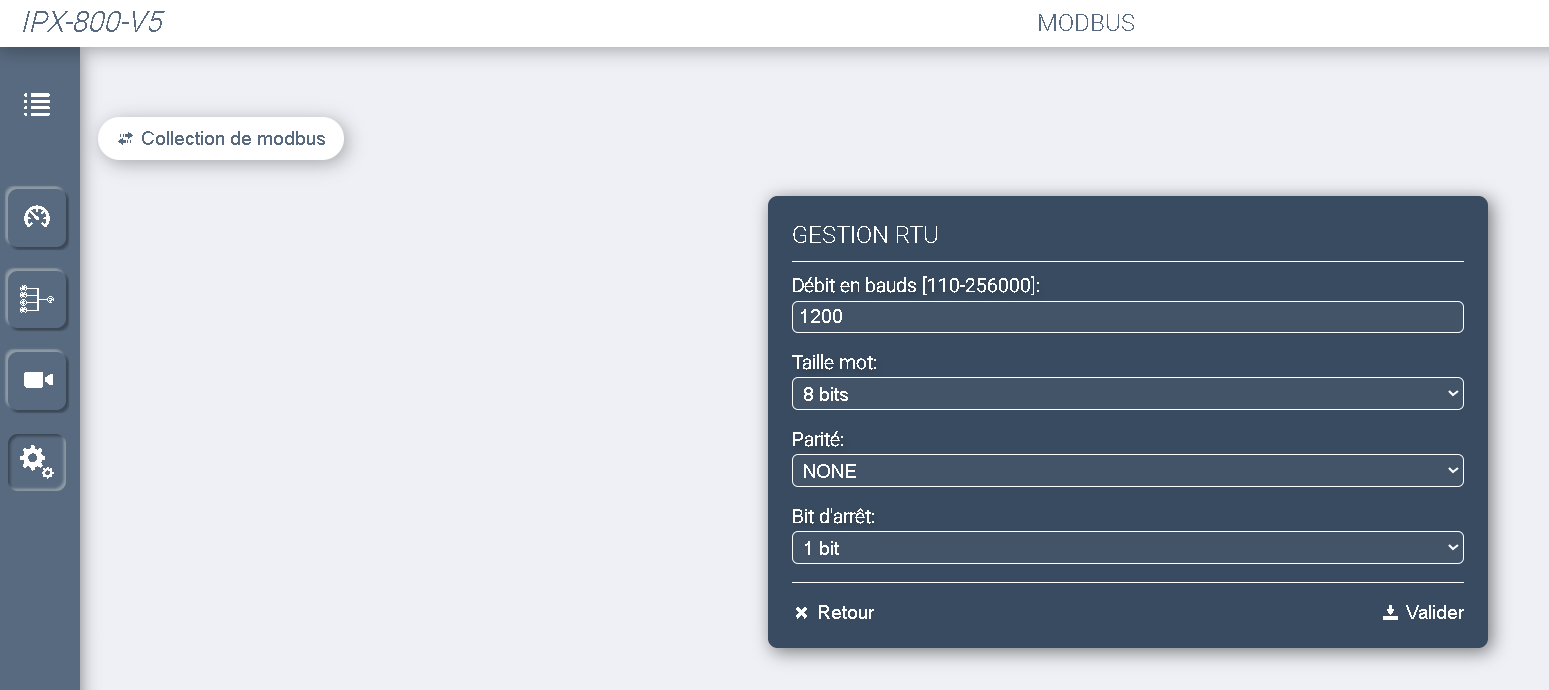The height and width of the screenshot is (690, 1549).
Task: Click the IPX-800-V5 title
Action: point(92,23)
